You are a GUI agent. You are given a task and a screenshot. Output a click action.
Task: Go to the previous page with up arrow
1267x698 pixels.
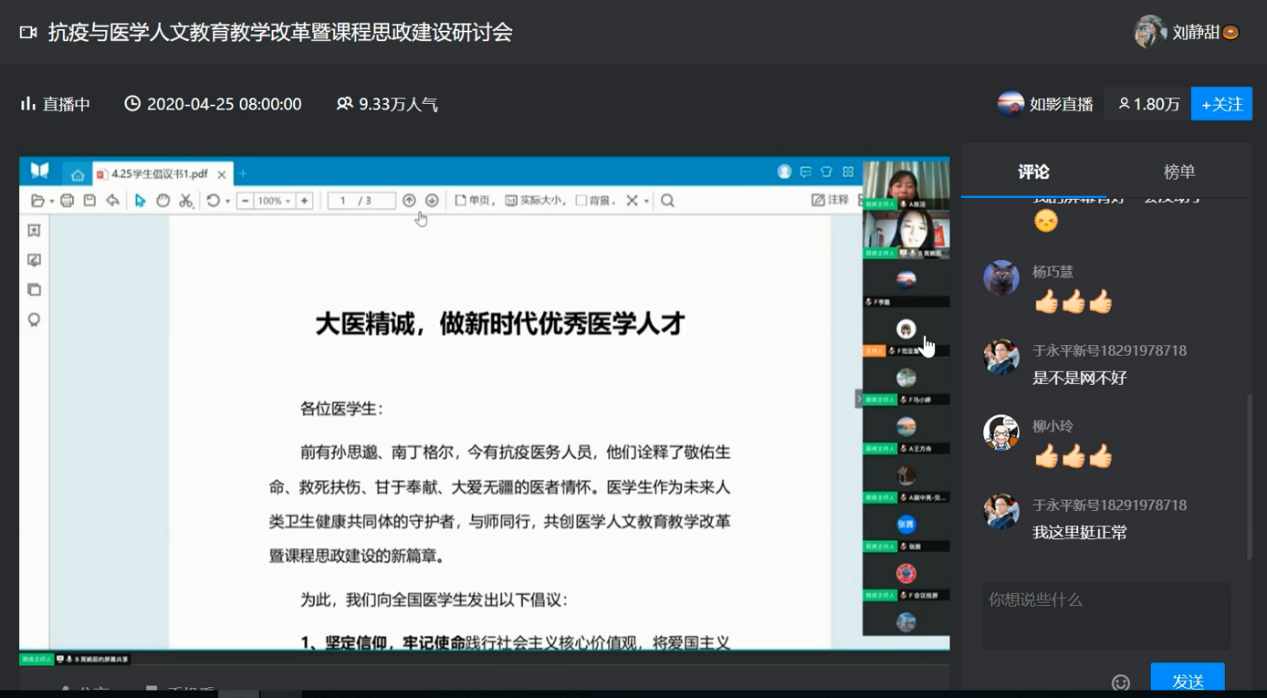(x=409, y=201)
